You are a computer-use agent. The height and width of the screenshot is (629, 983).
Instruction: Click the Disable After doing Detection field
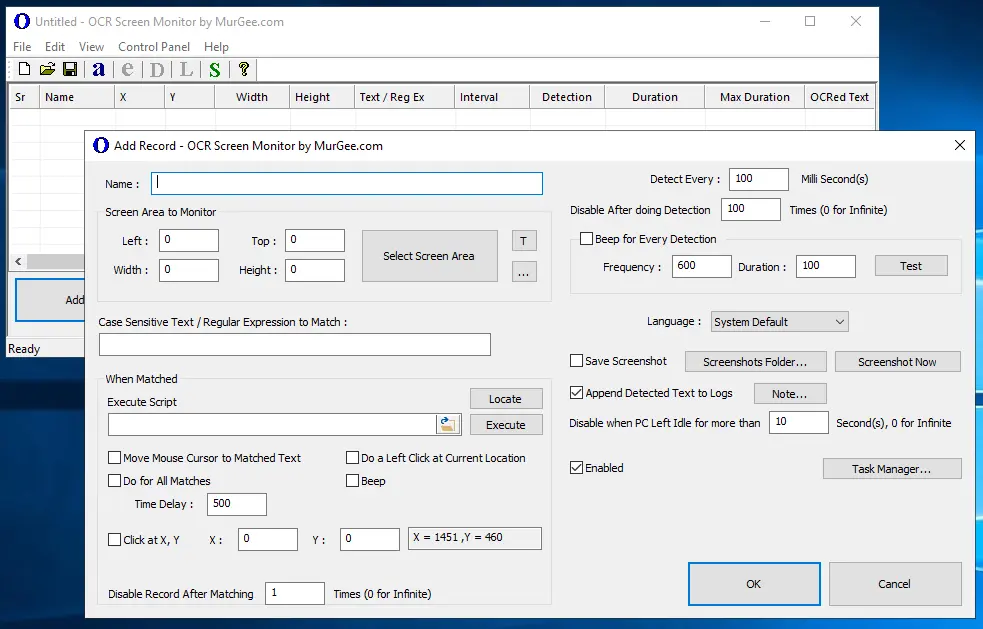click(x=750, y=209)
